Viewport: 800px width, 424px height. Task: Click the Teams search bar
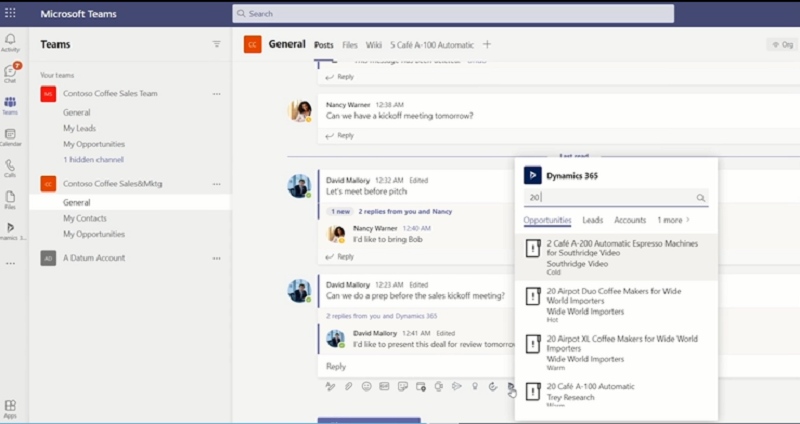tap(453, 14)
